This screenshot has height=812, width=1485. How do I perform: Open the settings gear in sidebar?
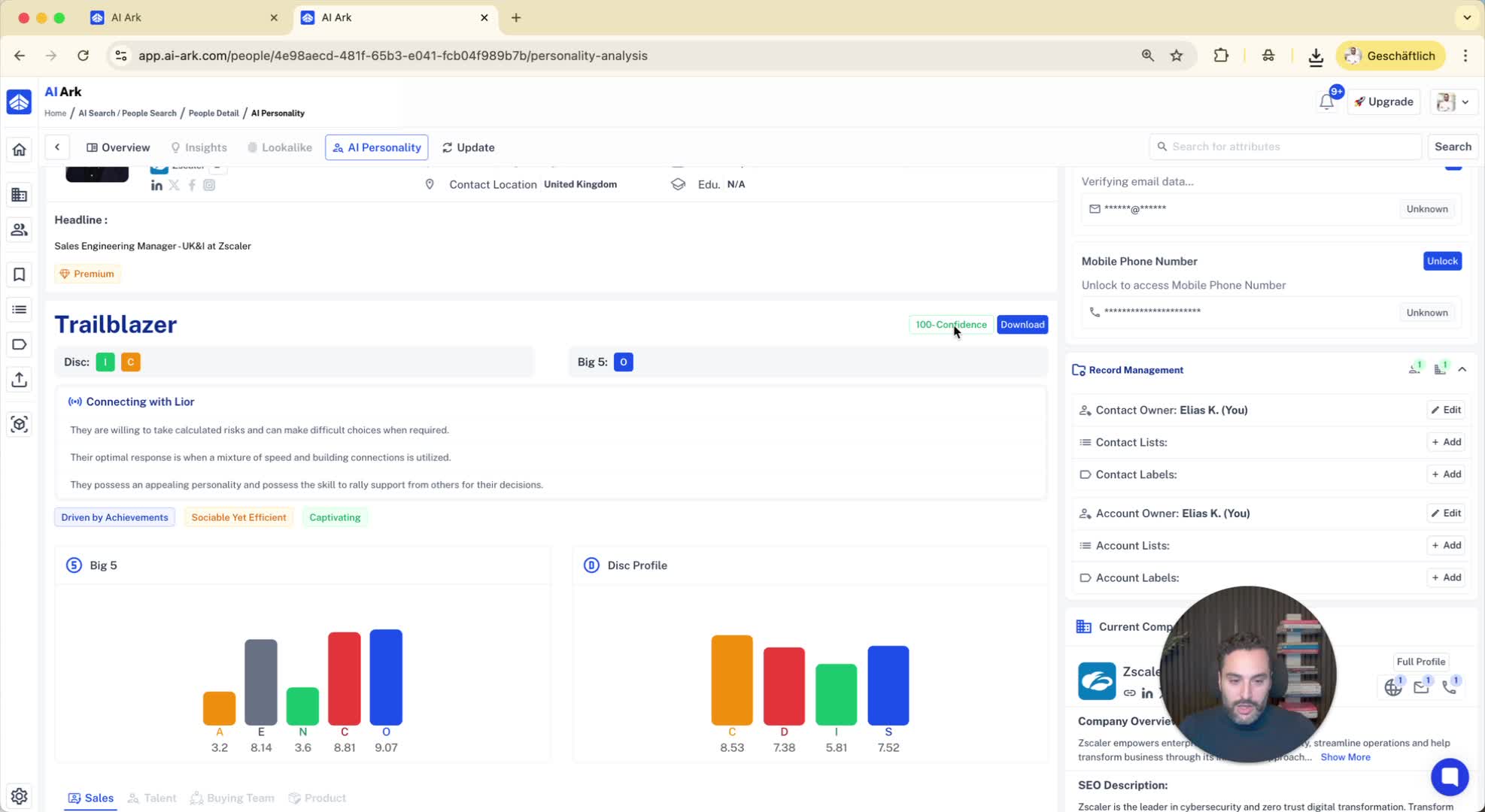[x=19, y=795]
